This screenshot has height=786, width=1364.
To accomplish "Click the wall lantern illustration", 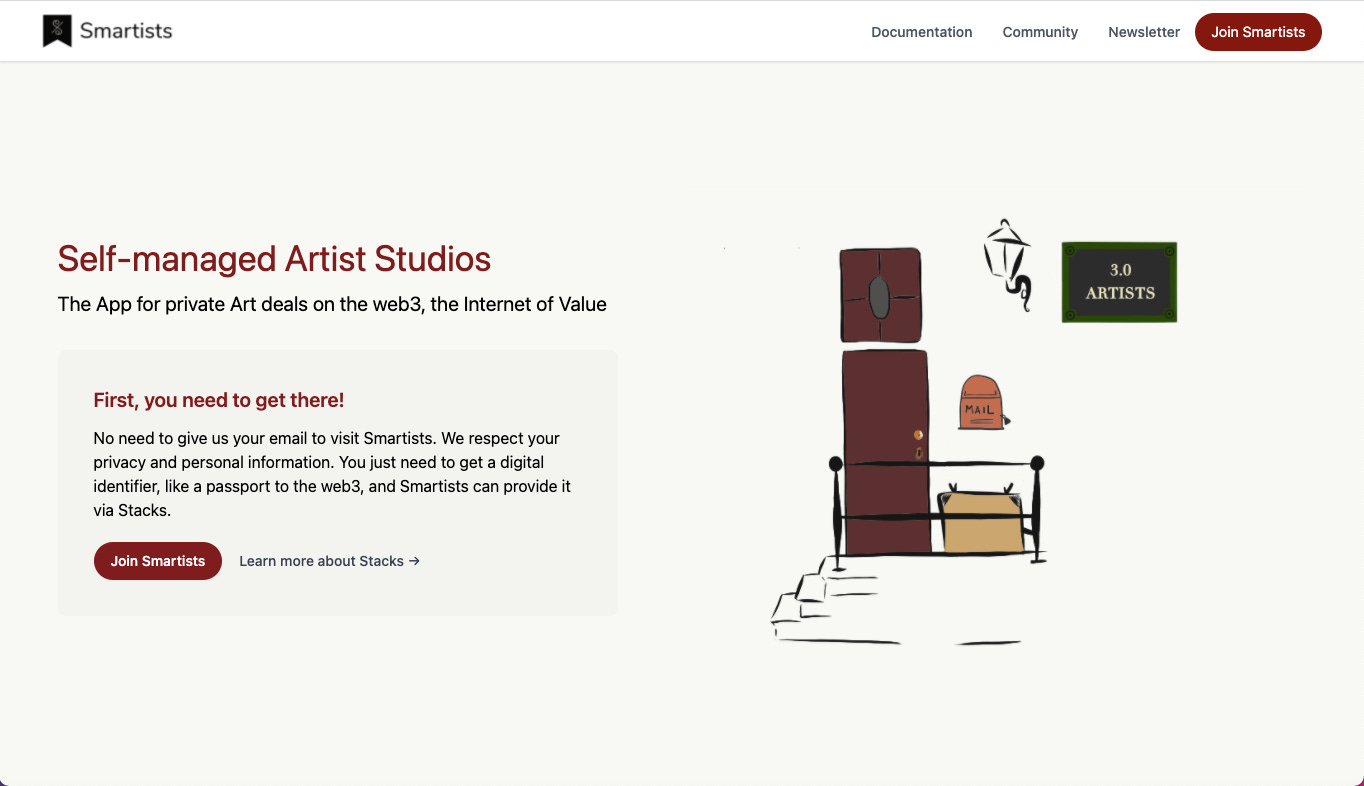I will click(x=1008, y=265).
